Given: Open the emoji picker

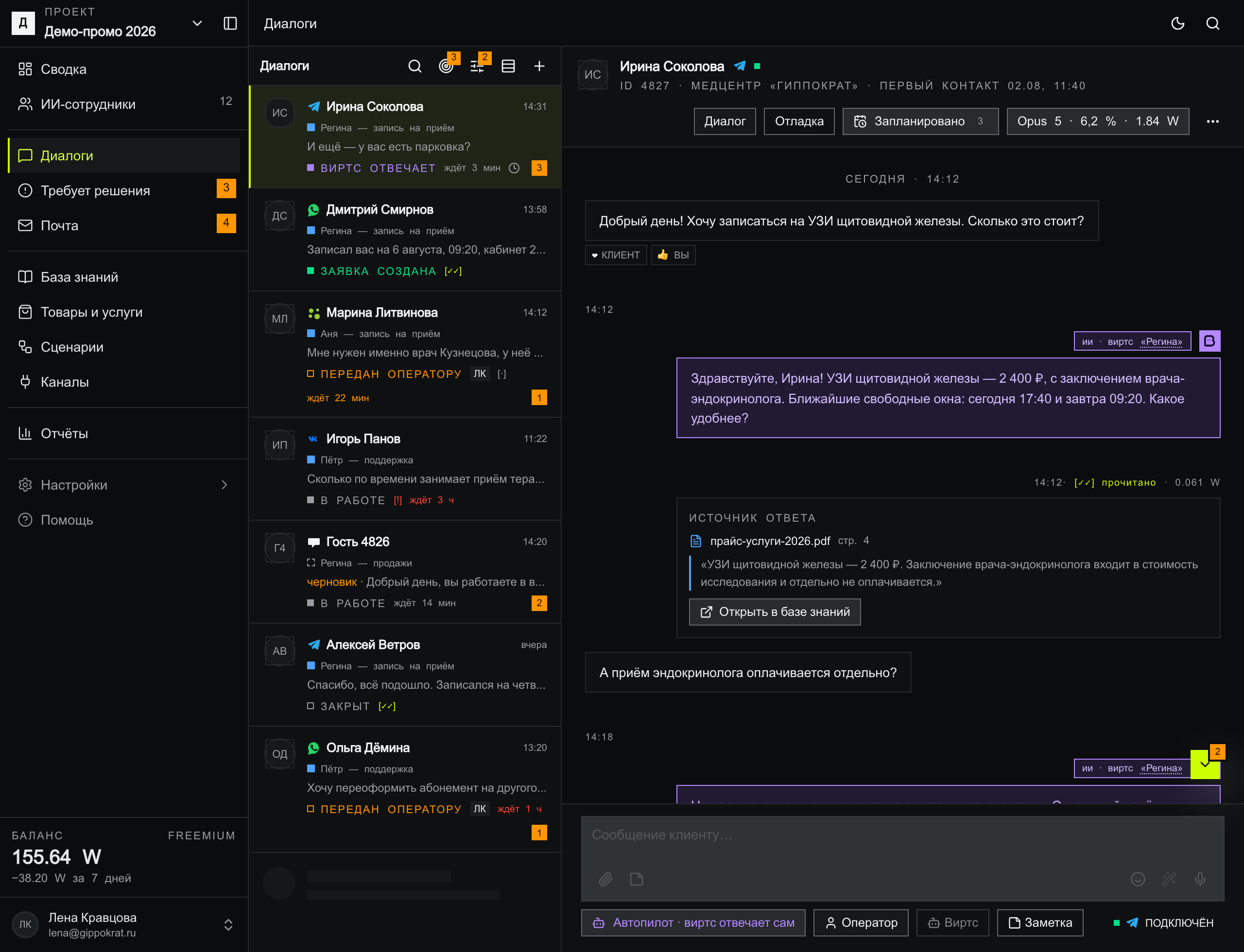Looking at the screenshot, I should (x=1138, y=879).
